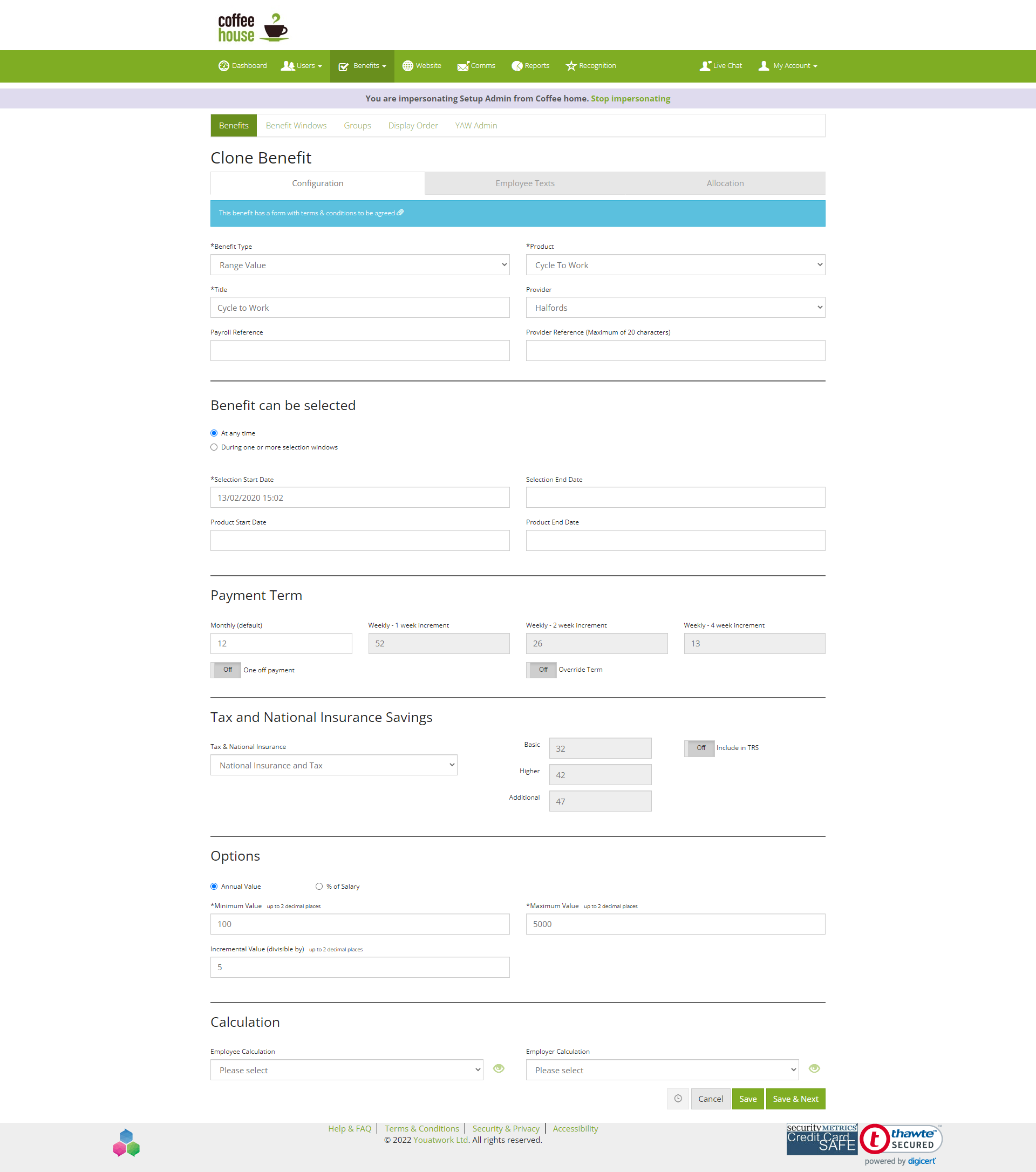Toggle the One off payment switch

pyautogui.click(x=226, y=670)
